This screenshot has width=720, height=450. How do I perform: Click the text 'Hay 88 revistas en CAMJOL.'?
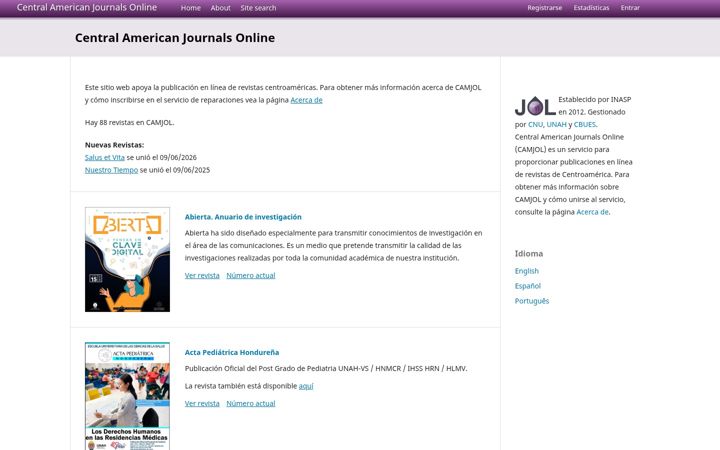[x=129, y=123]
